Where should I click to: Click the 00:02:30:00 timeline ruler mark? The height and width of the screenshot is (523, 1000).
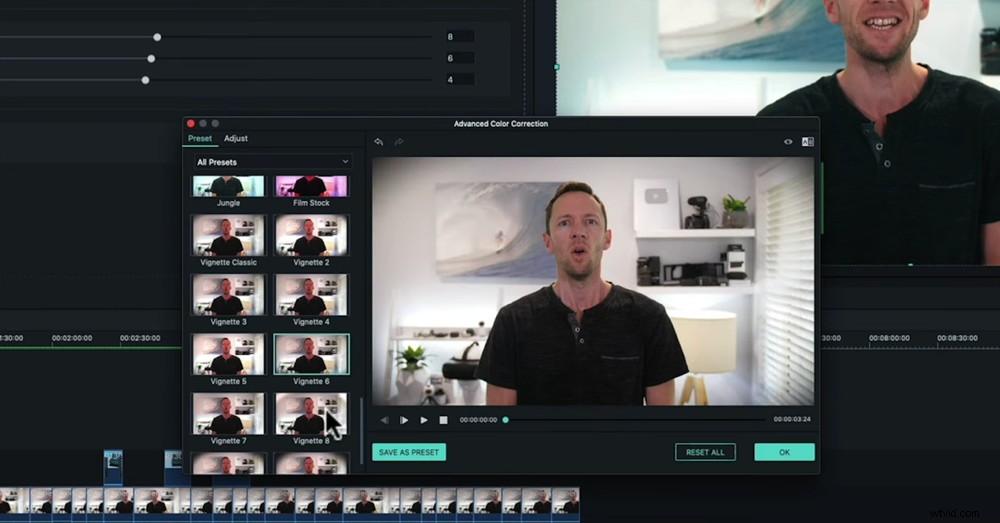140,338
